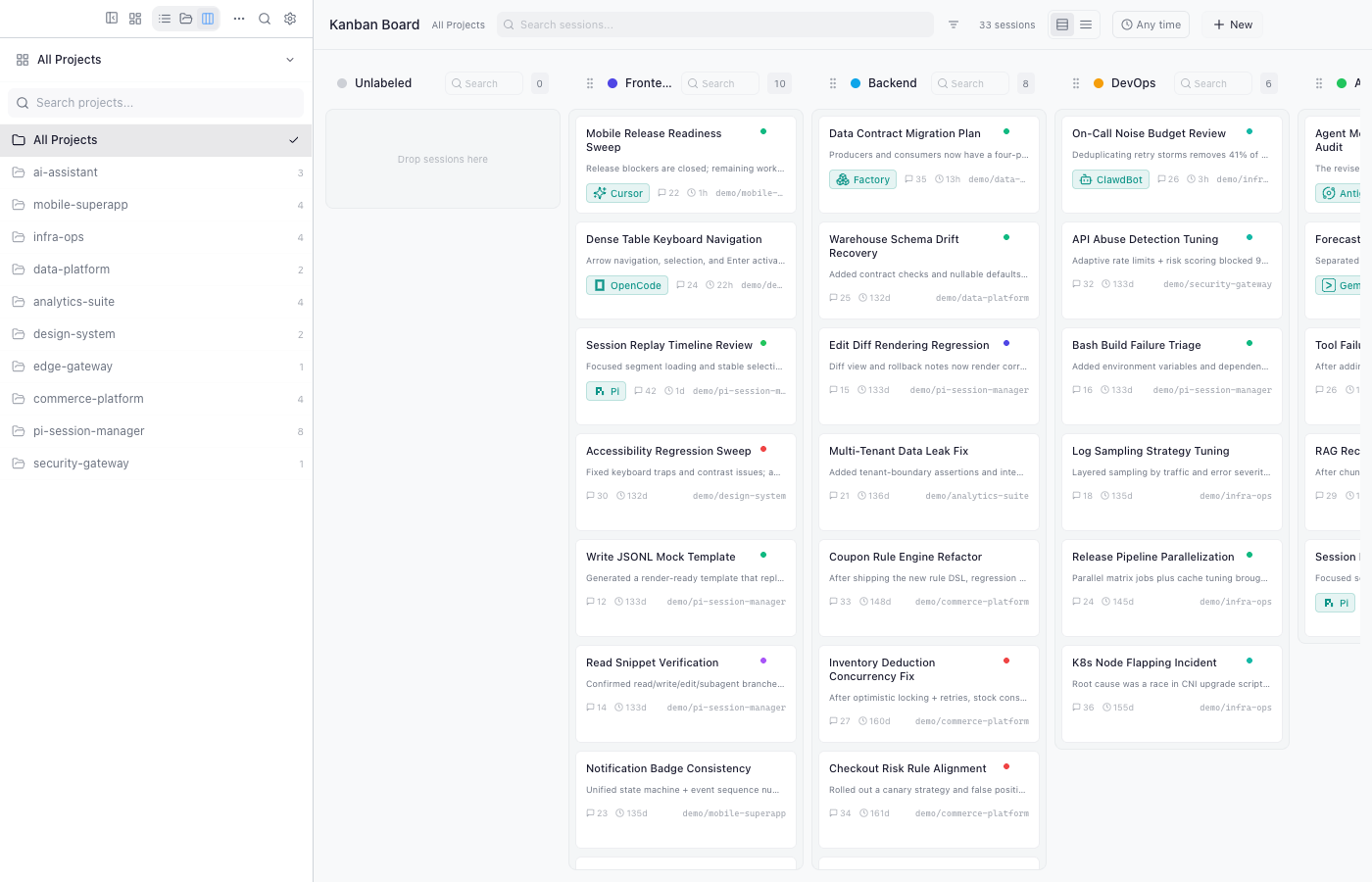The width and height of the screenshot is (1372, 882).
Task: Open Bash Build Failure Triage card
Action: pyautogui.click(x=1172, y=375)
